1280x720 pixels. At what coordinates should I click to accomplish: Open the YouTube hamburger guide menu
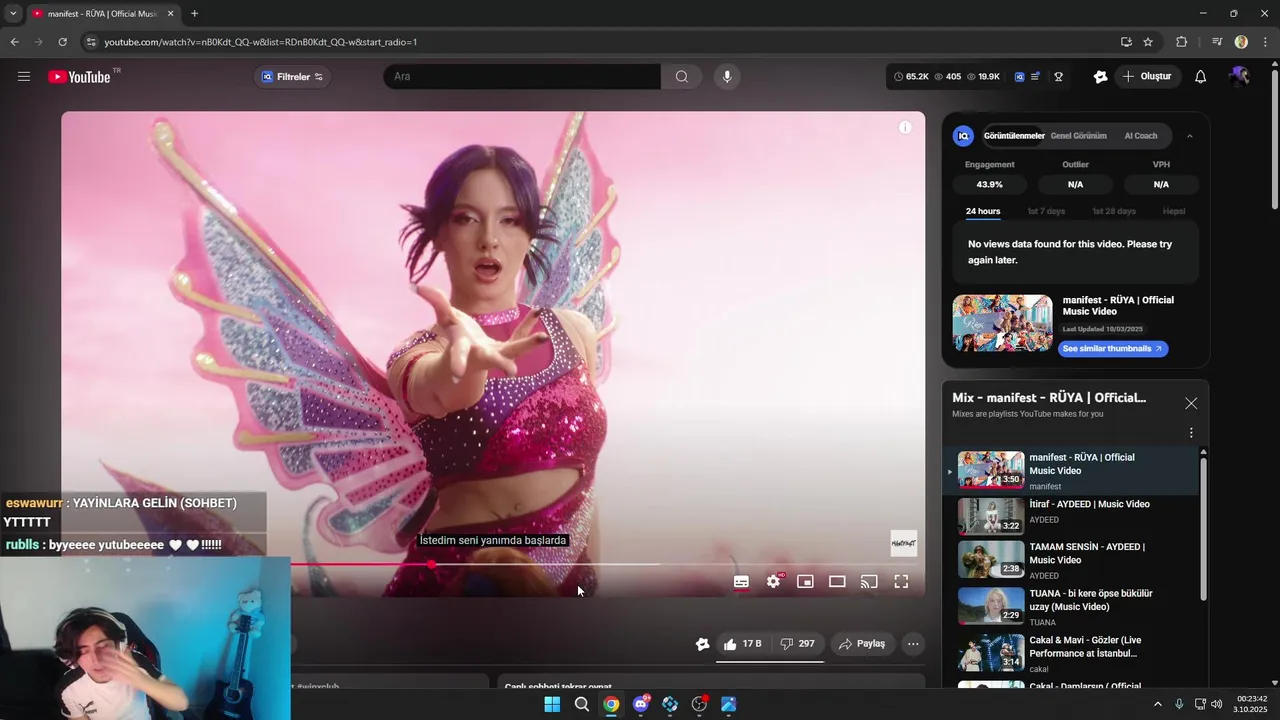(x=24, y=77)
